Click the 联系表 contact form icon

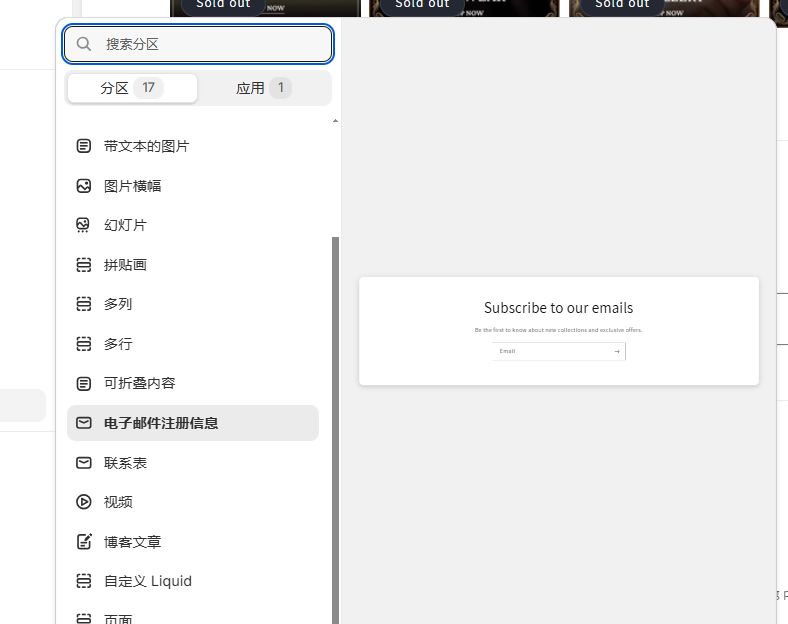(x=83, y=463)
